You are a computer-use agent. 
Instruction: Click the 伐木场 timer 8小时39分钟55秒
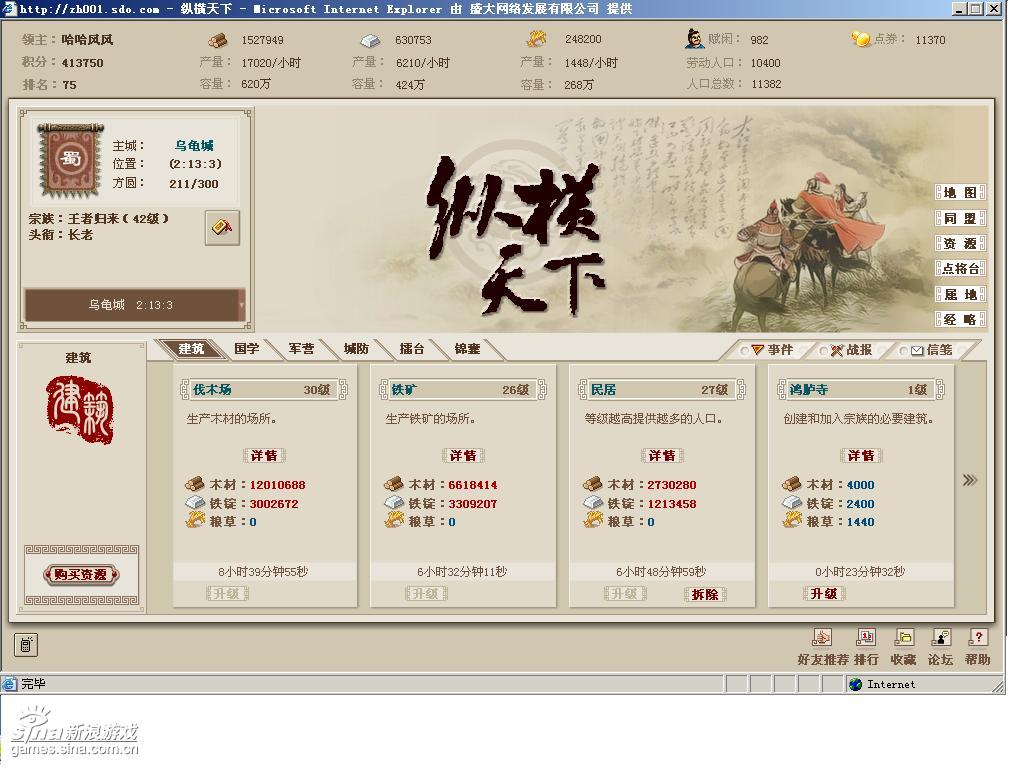(263, 572)
